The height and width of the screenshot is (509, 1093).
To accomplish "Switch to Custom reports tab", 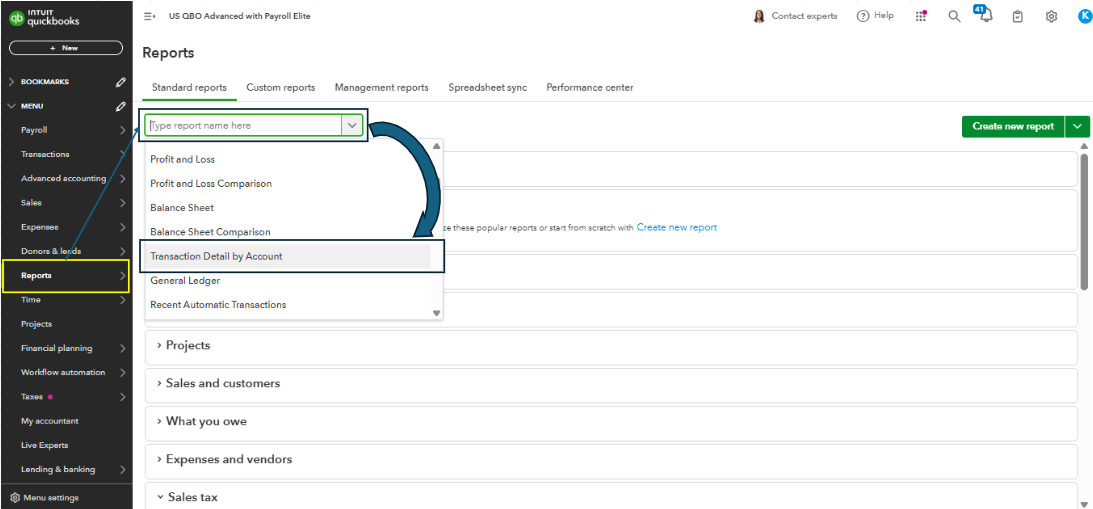I will pos(280,88).
